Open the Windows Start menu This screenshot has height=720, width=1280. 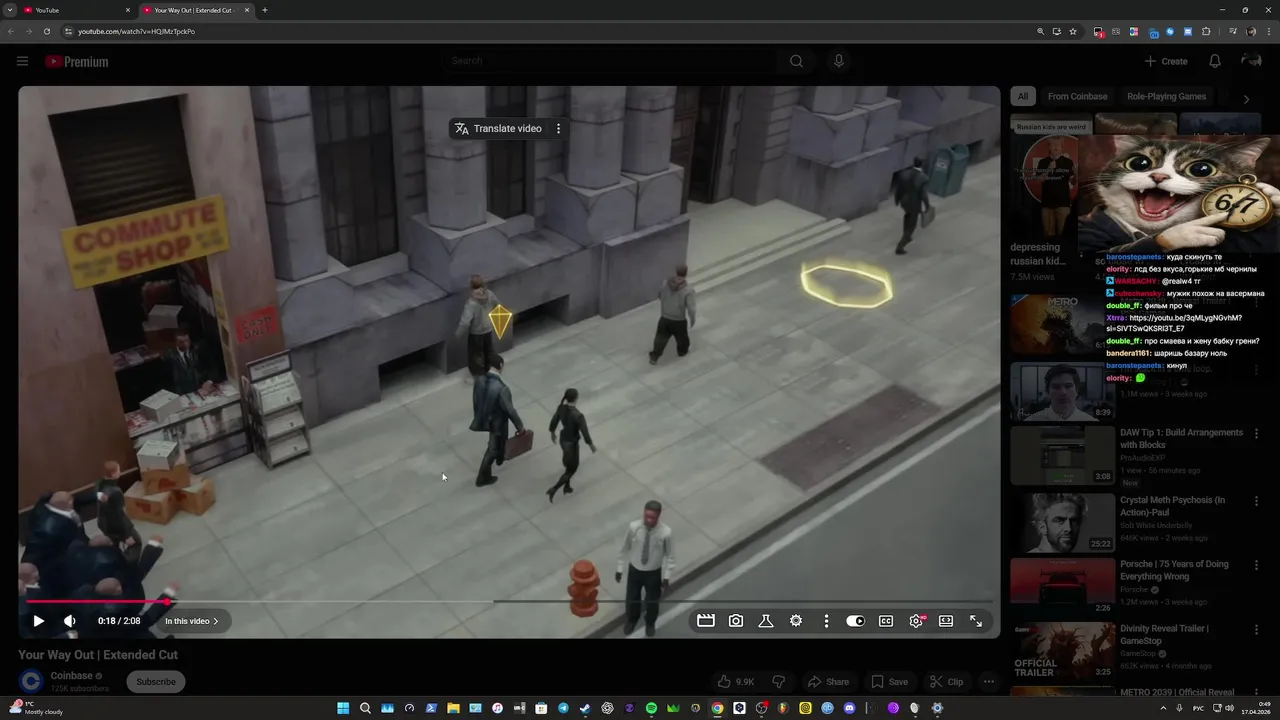coord(343,708)
